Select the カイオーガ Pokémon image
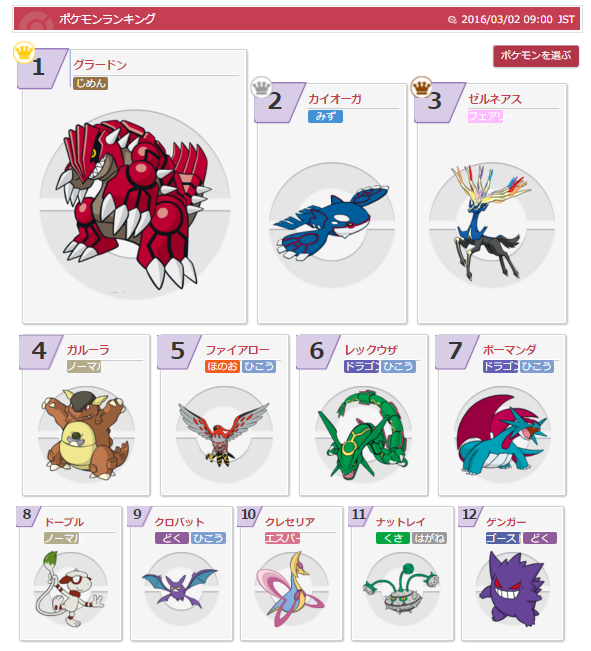591x651 pixels. point(331,225)
